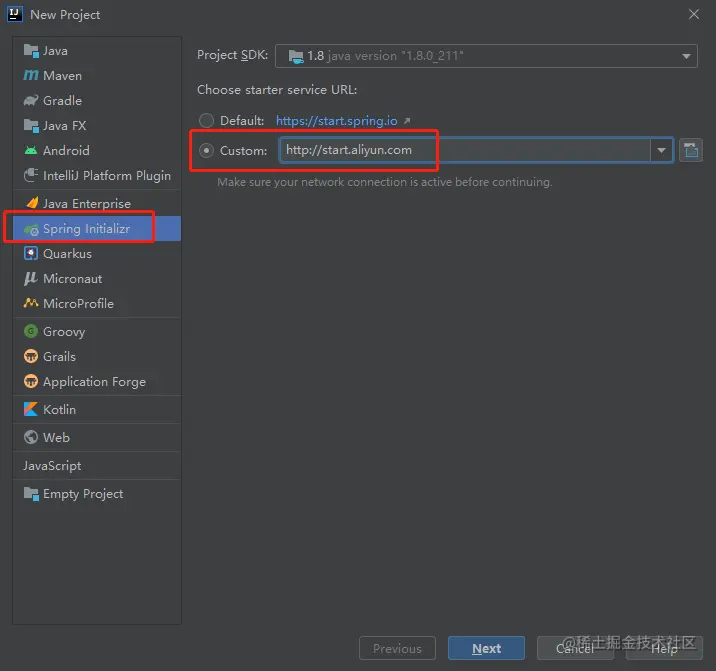716x671 pixels.
Task: Choose the Java Enterprise icon
Action: click(32, 203)
